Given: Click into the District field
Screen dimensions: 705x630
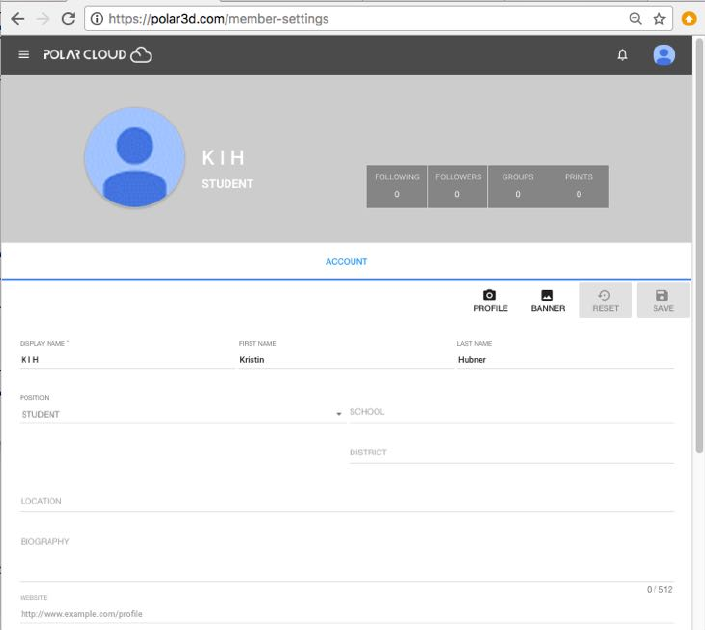Looking at the screenshot, I should point(512,453).
